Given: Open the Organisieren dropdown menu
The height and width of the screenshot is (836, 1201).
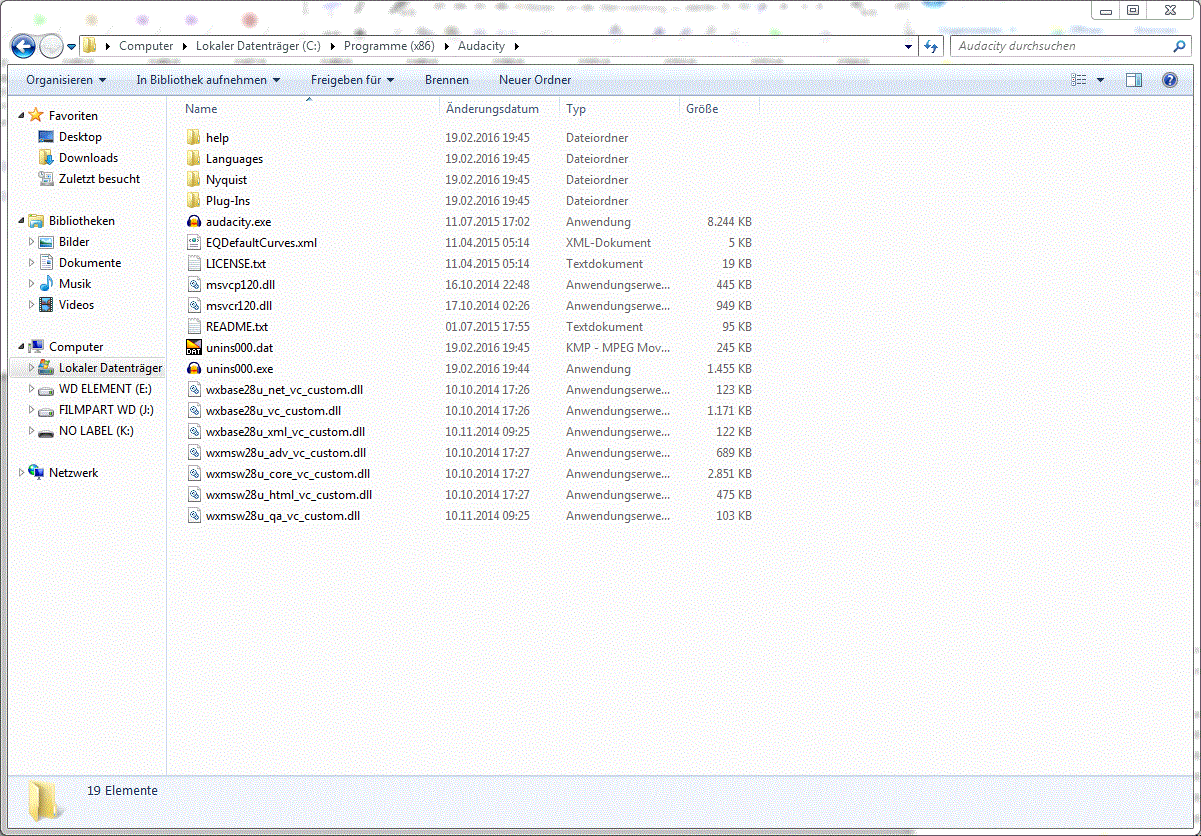Looking at the screenshot, I should [x=66, y=80].
